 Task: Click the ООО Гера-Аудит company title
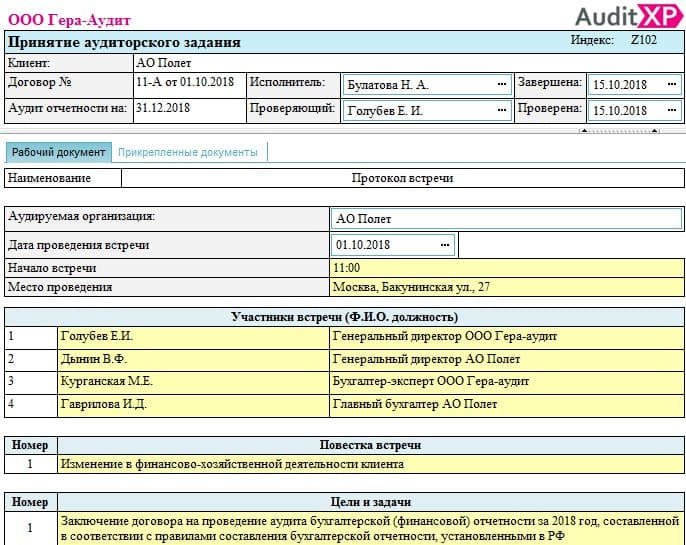68,20
